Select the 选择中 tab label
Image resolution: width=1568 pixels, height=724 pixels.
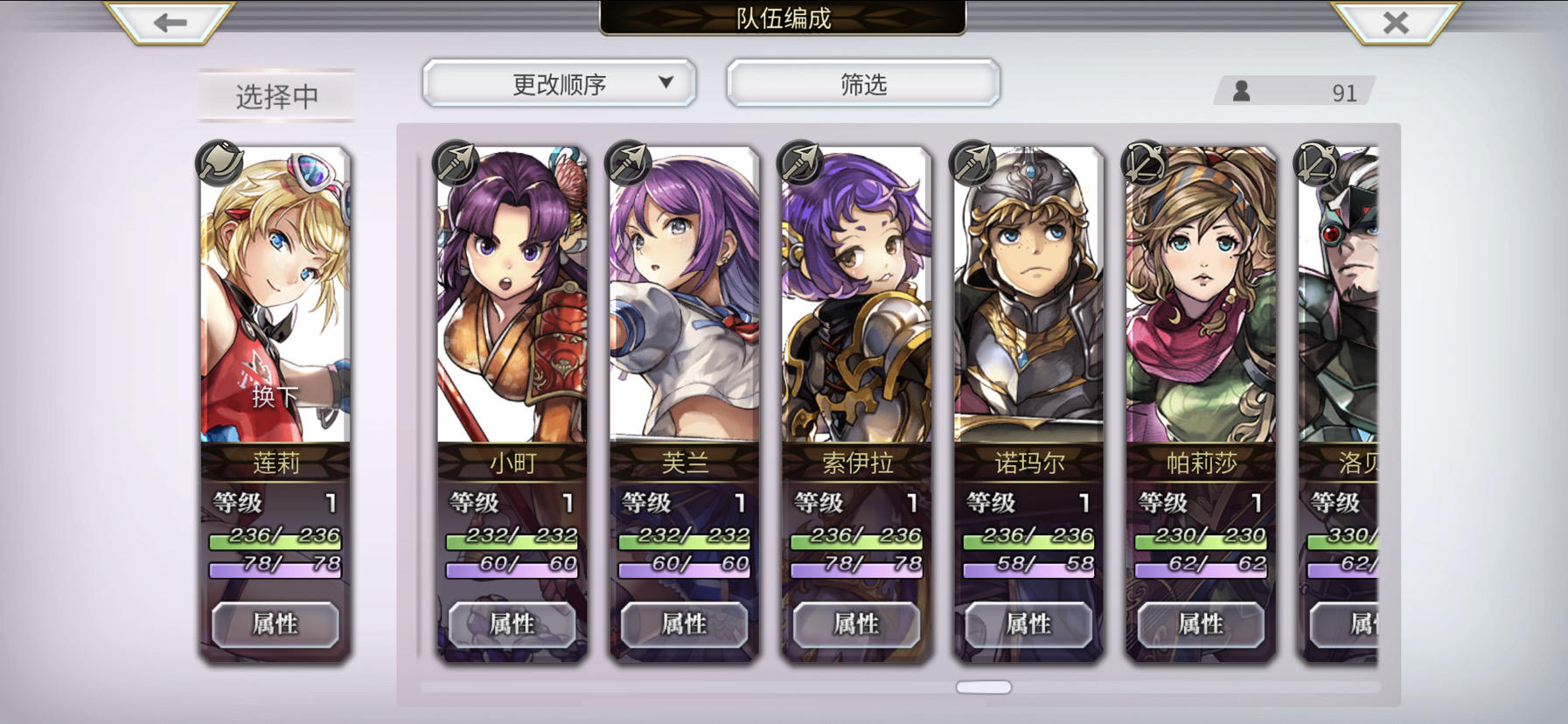(276, 96)
